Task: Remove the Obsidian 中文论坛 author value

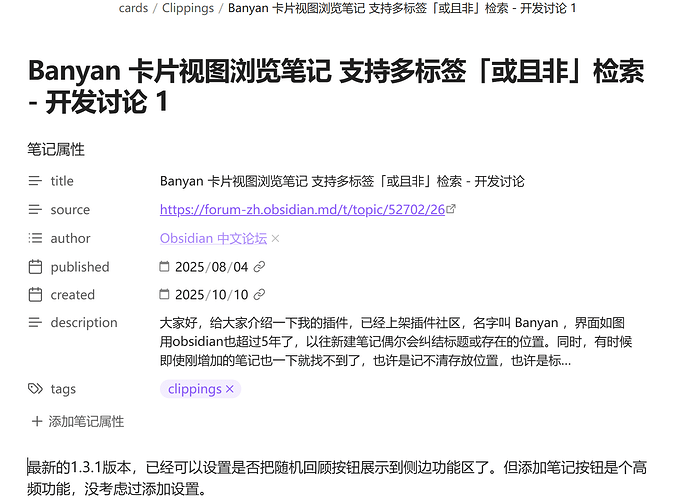Action: [276, 239]
